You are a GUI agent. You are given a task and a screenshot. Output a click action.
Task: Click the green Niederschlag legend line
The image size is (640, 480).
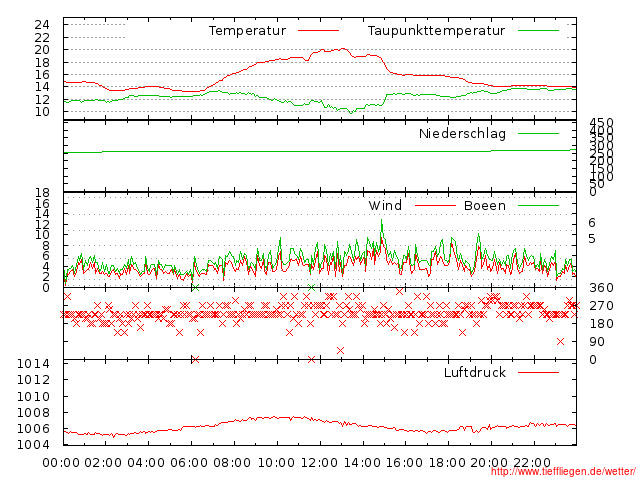tap(538, 133)
